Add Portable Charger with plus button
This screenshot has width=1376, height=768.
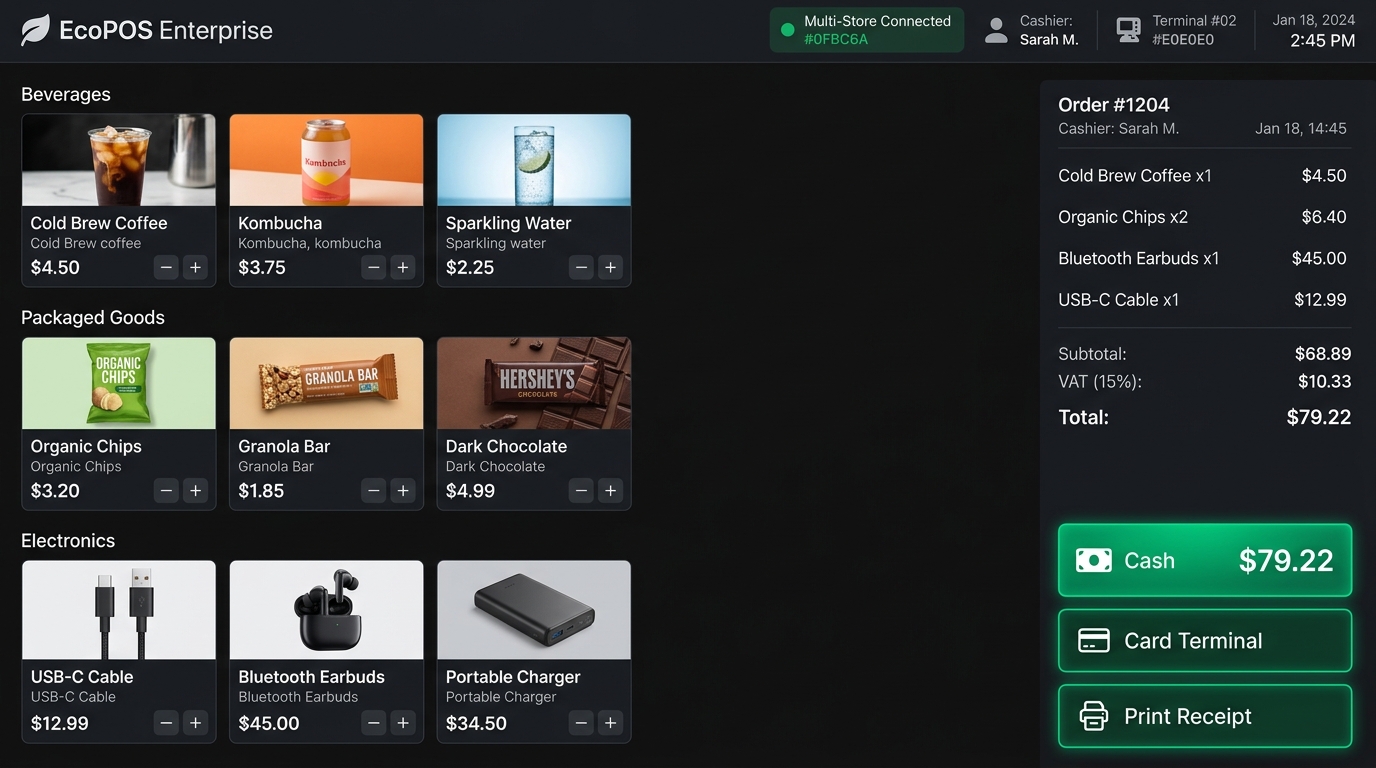(611, 722)
